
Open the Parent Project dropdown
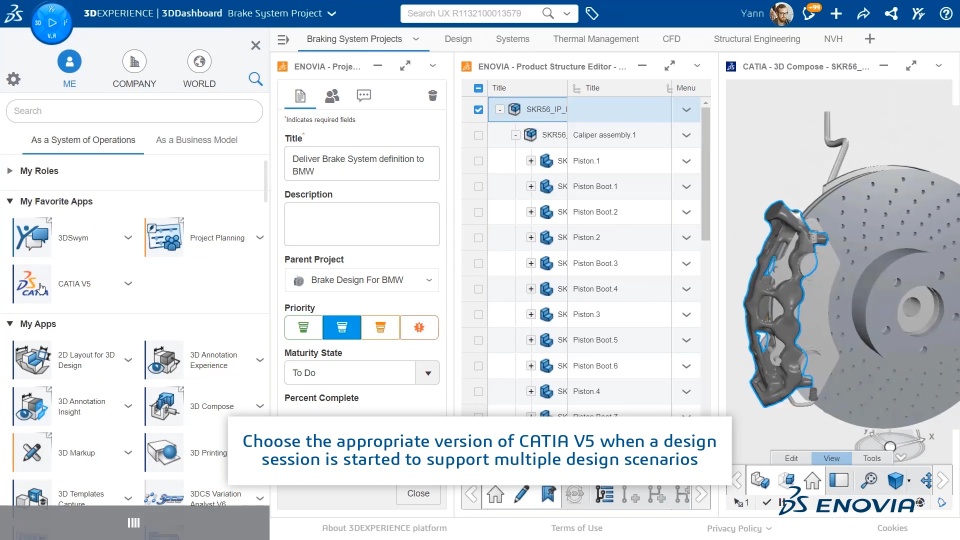(362, 280)
